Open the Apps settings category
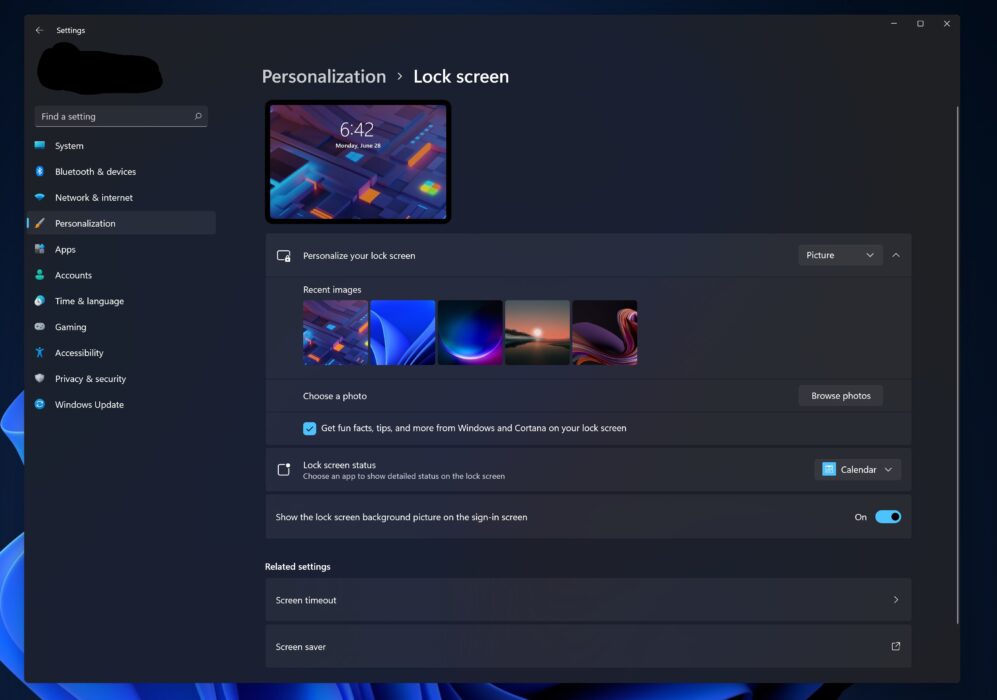The image size is (997, 700). click(x=65, y=250)
